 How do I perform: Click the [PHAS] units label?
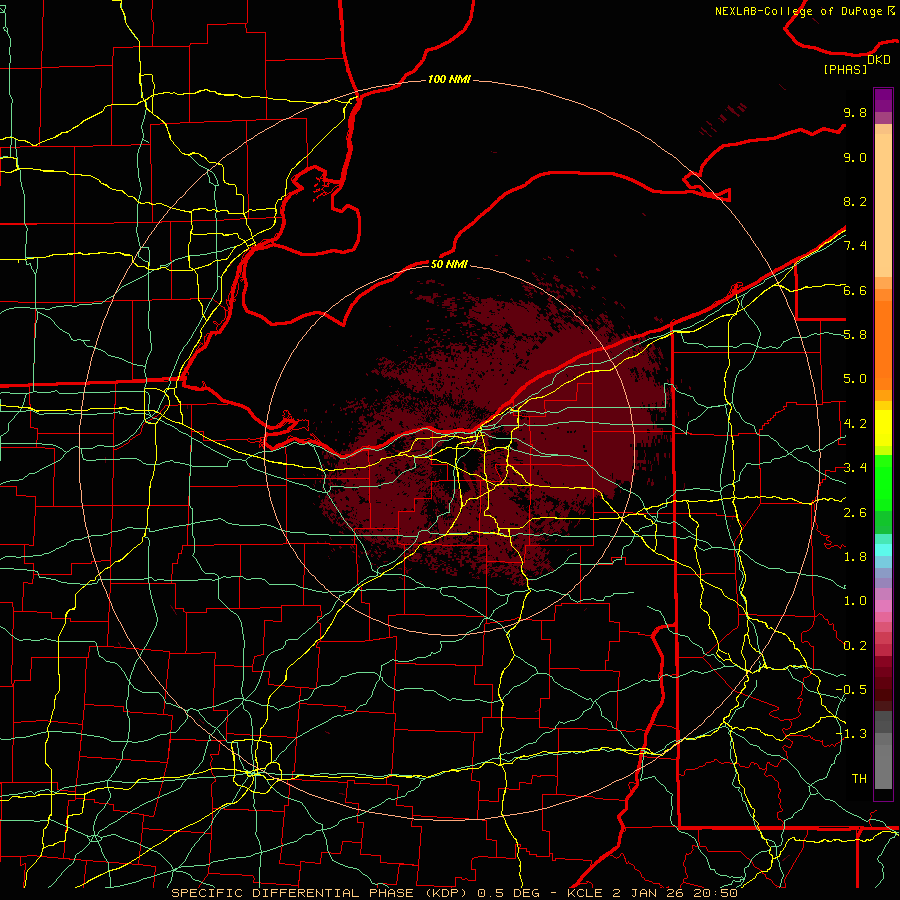[x=845, y=69]
